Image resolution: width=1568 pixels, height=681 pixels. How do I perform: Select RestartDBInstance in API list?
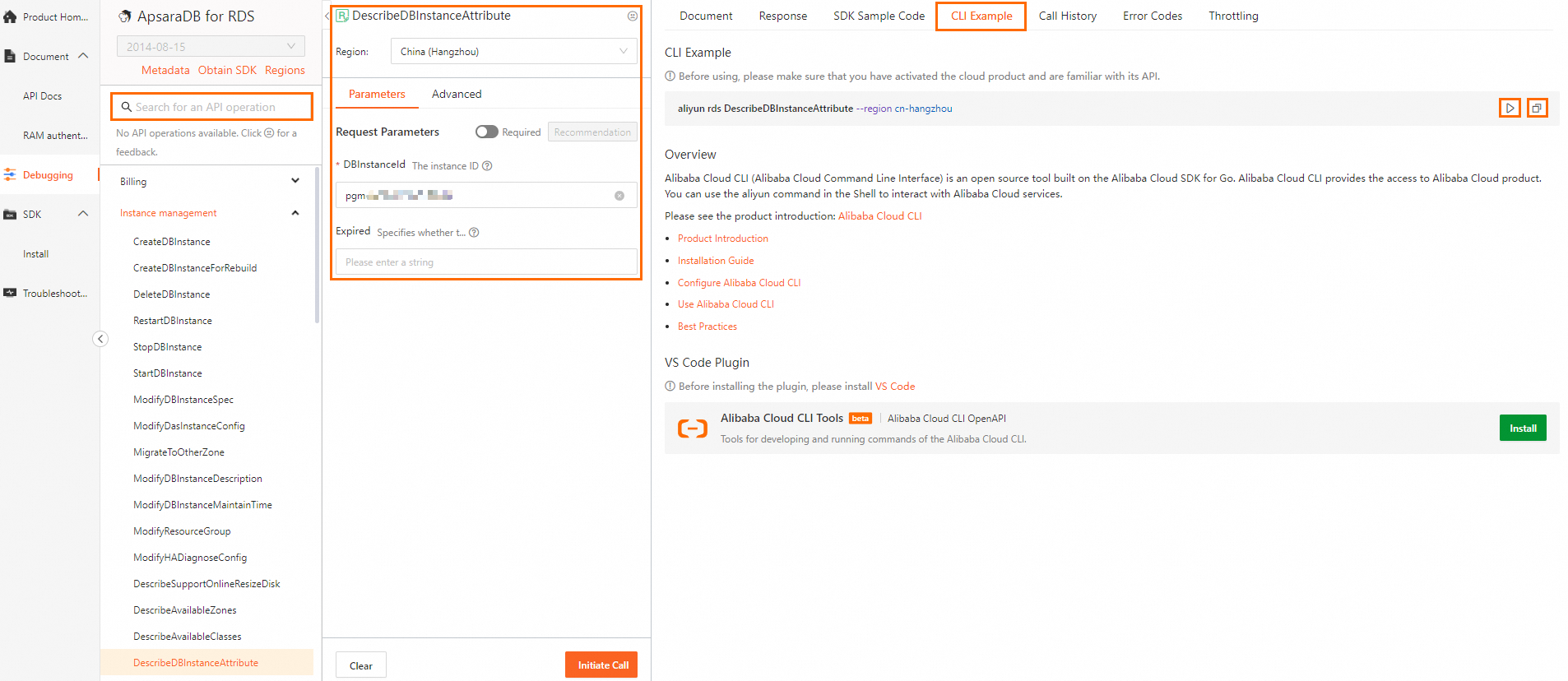173,321
